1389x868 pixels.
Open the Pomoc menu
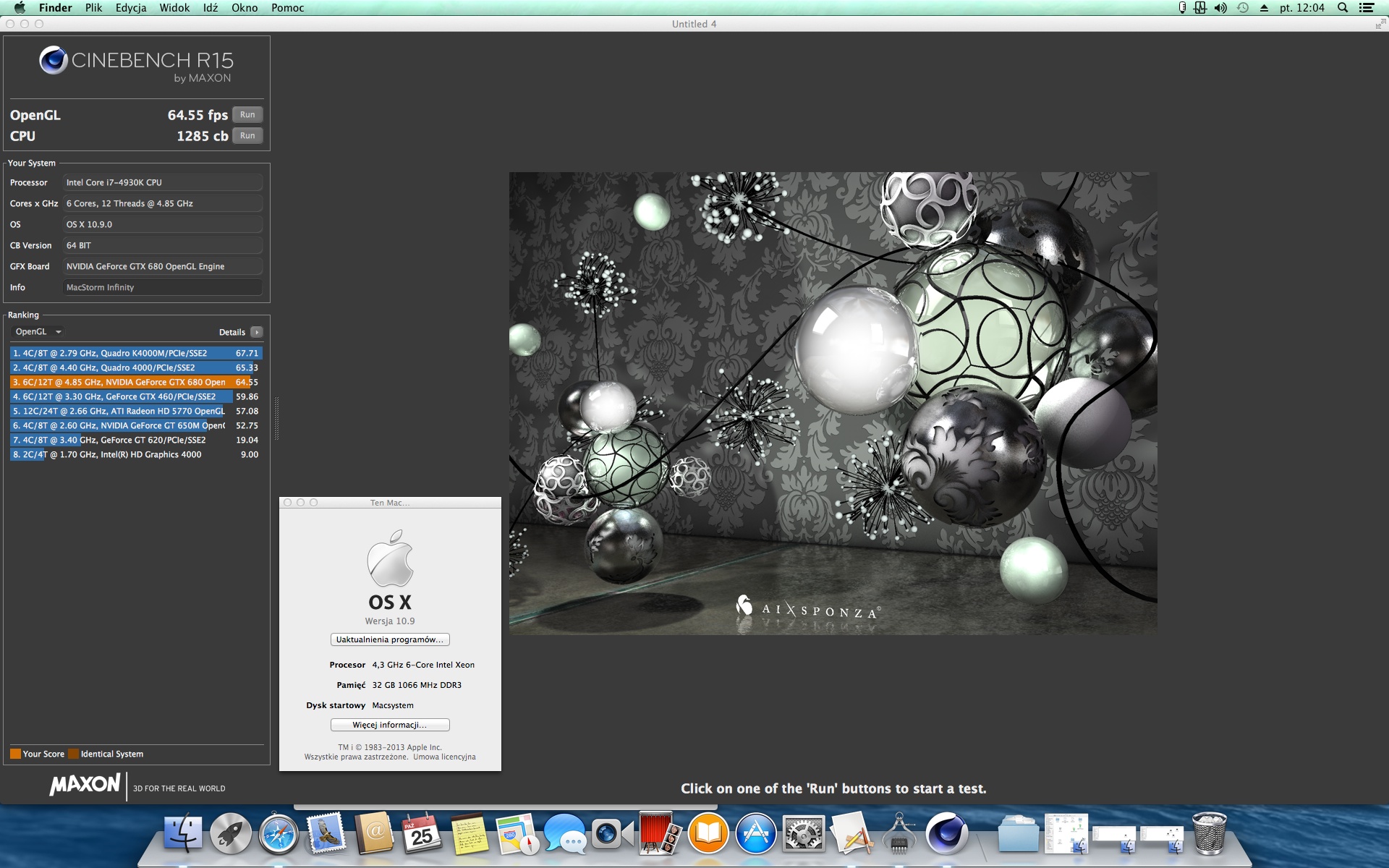(287, 8)
